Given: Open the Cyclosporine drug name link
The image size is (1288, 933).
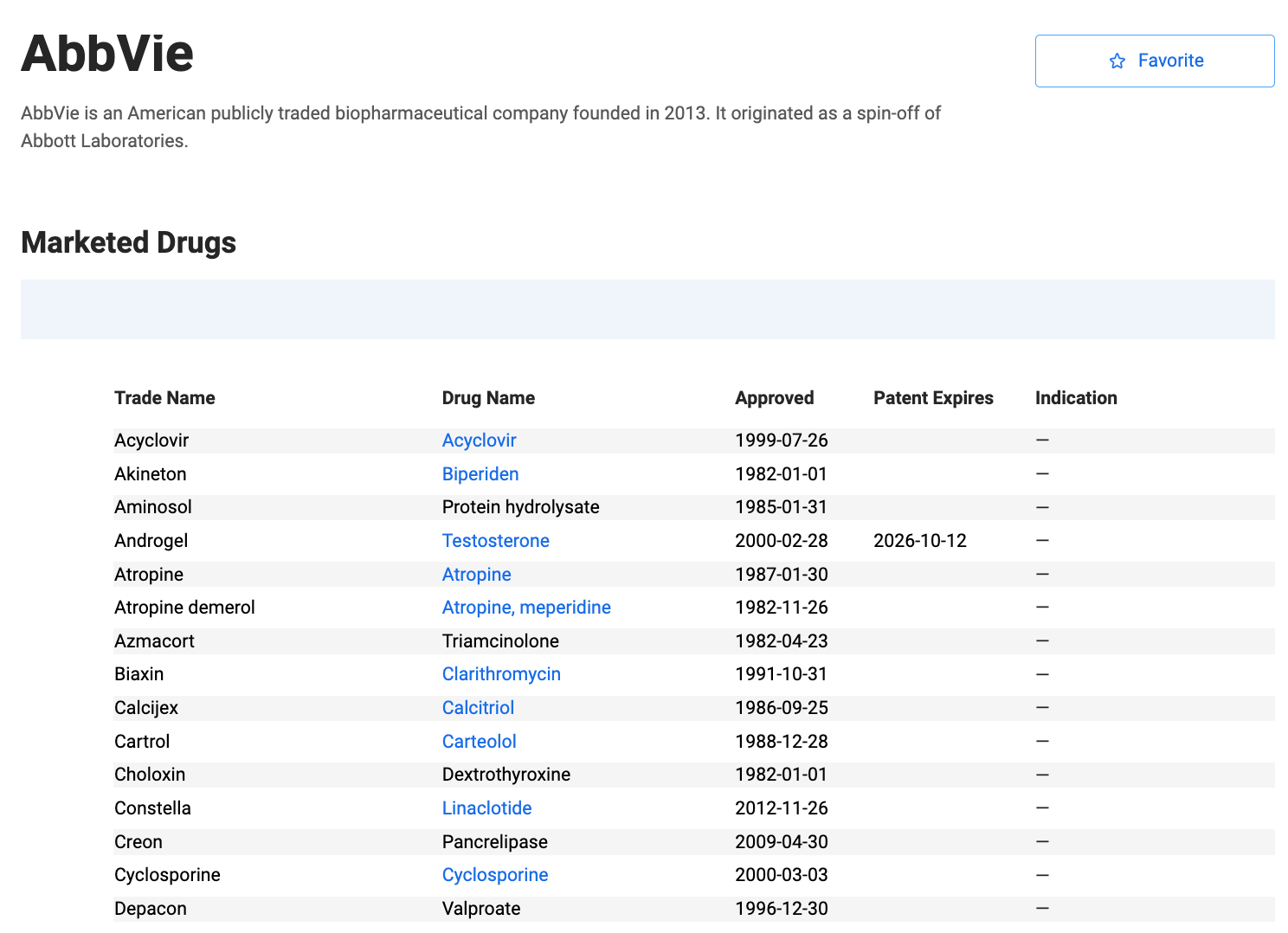Looking at the screenshot, I should click(x=495, y=875).
